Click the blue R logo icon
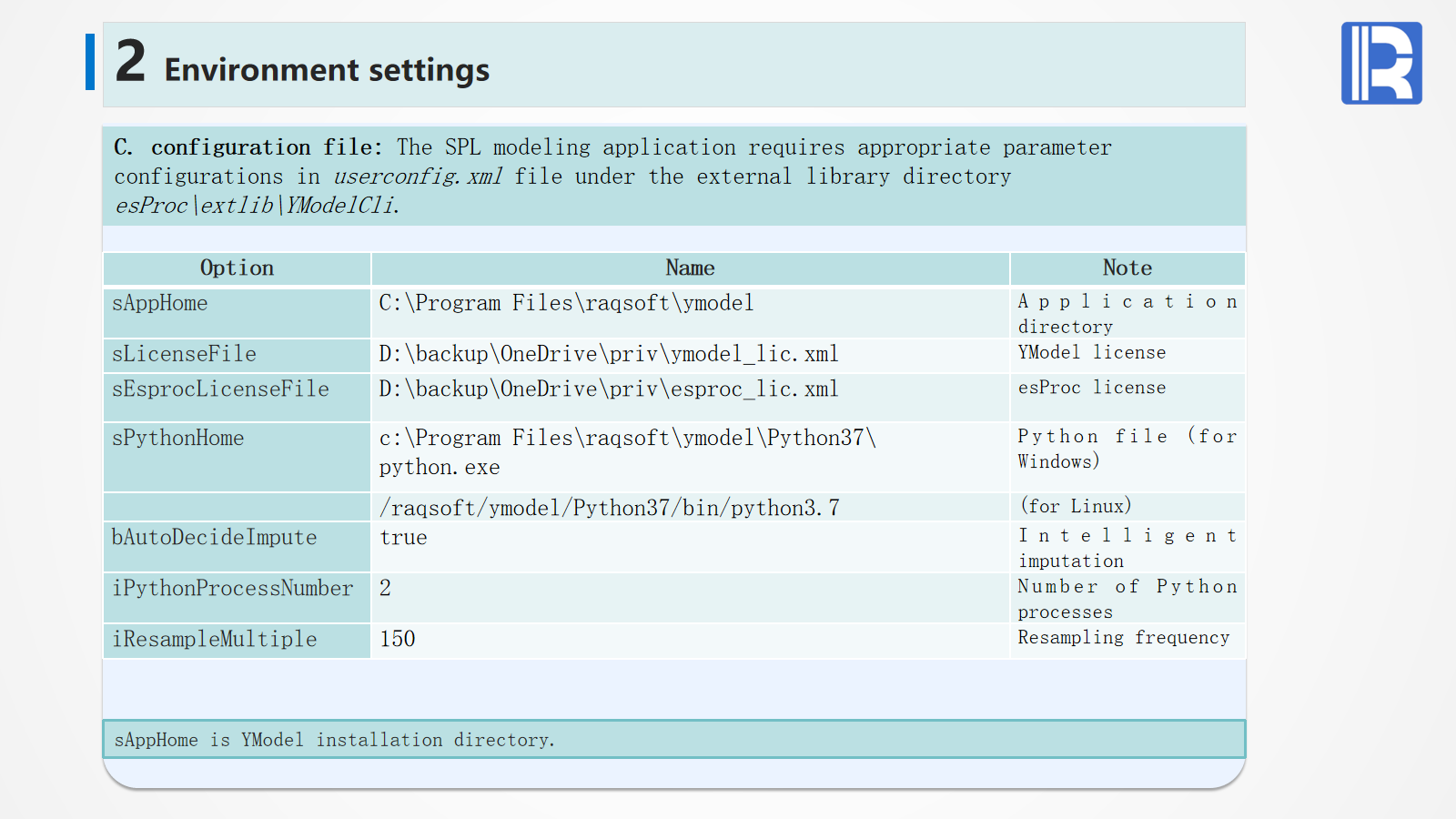Screen dimensions: 1456x819 pos(1380,63)
